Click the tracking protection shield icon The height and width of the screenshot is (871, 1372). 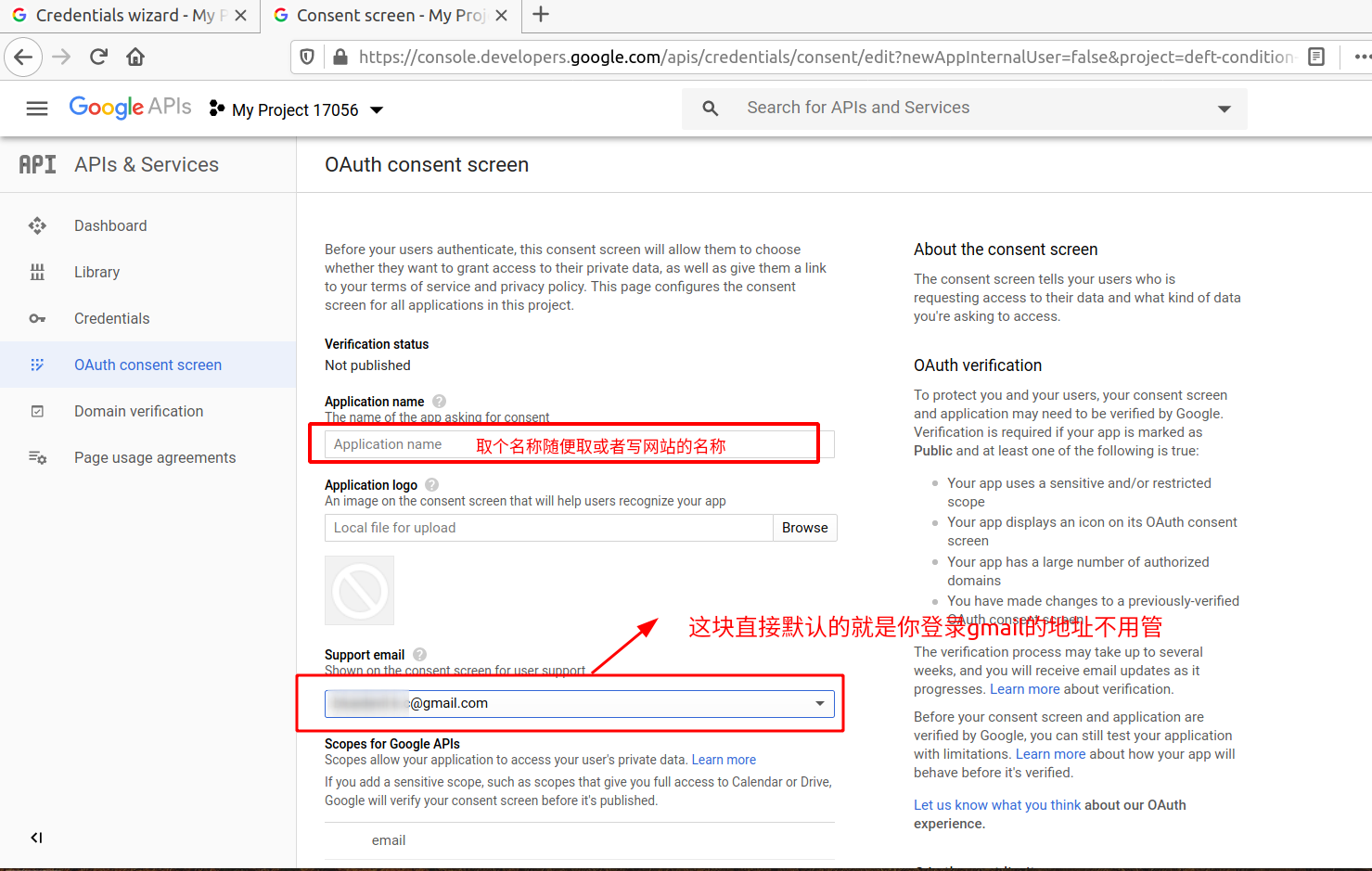pyautogui.click(x=307, y=57)
